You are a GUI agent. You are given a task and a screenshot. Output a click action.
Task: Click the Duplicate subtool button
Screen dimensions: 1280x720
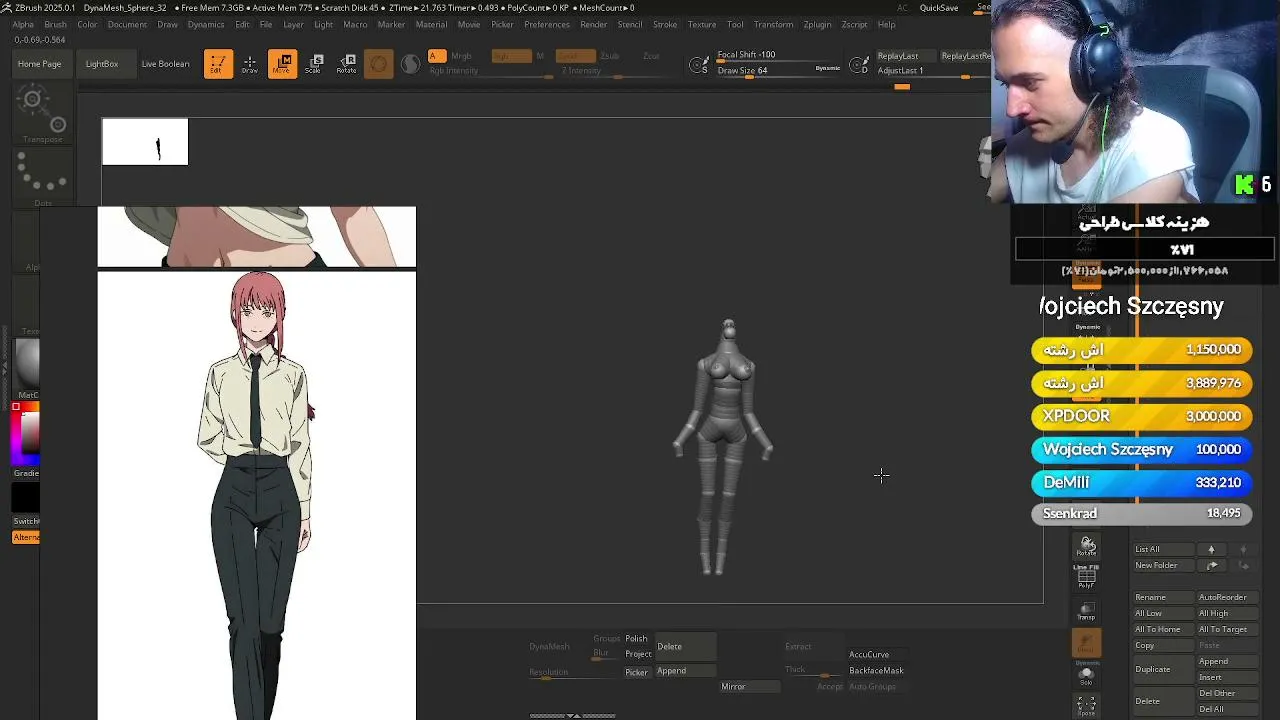[x=1163, y=669]
